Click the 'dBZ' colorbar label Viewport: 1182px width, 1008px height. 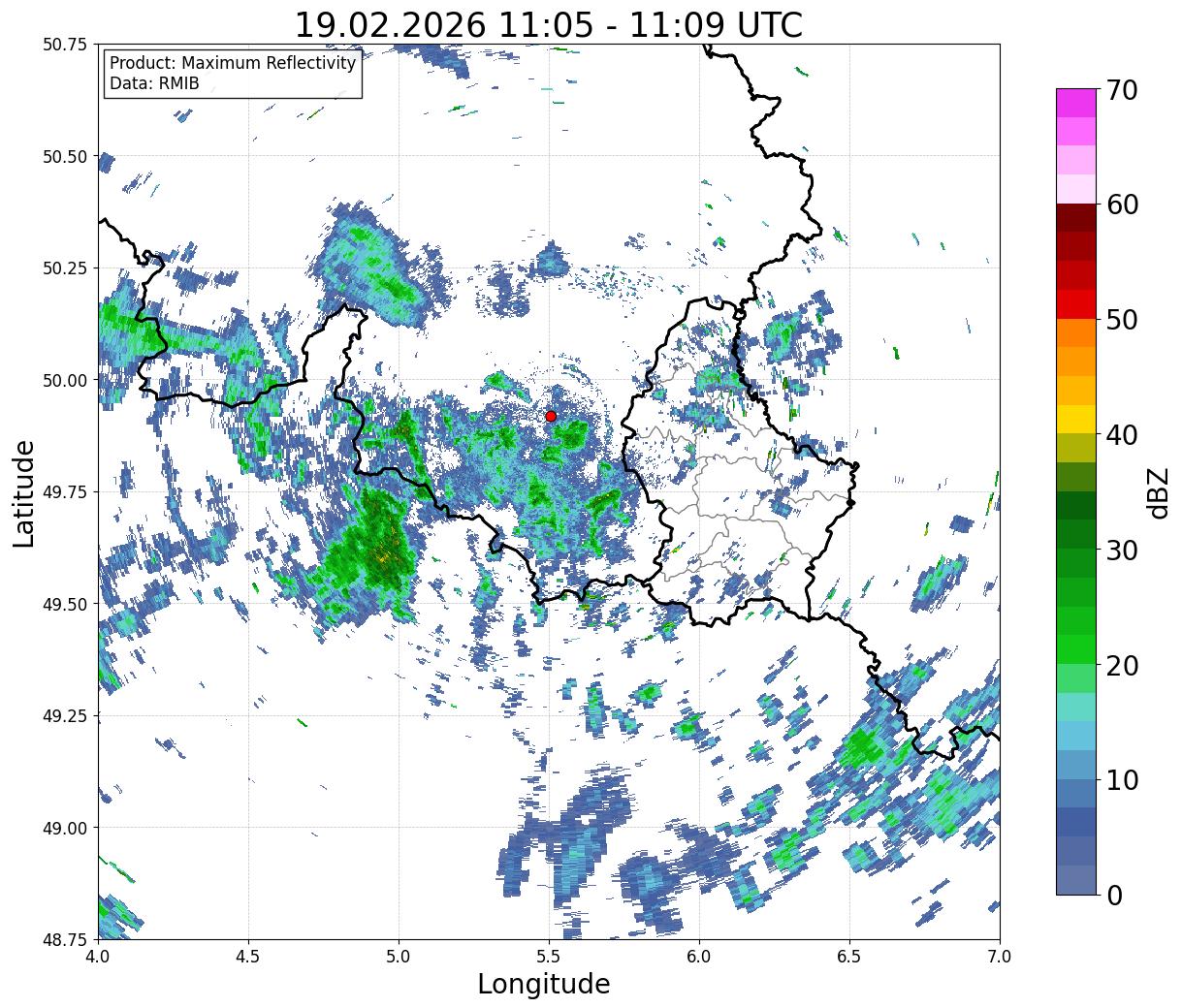pyautogui.click(x=1158, y=492)
